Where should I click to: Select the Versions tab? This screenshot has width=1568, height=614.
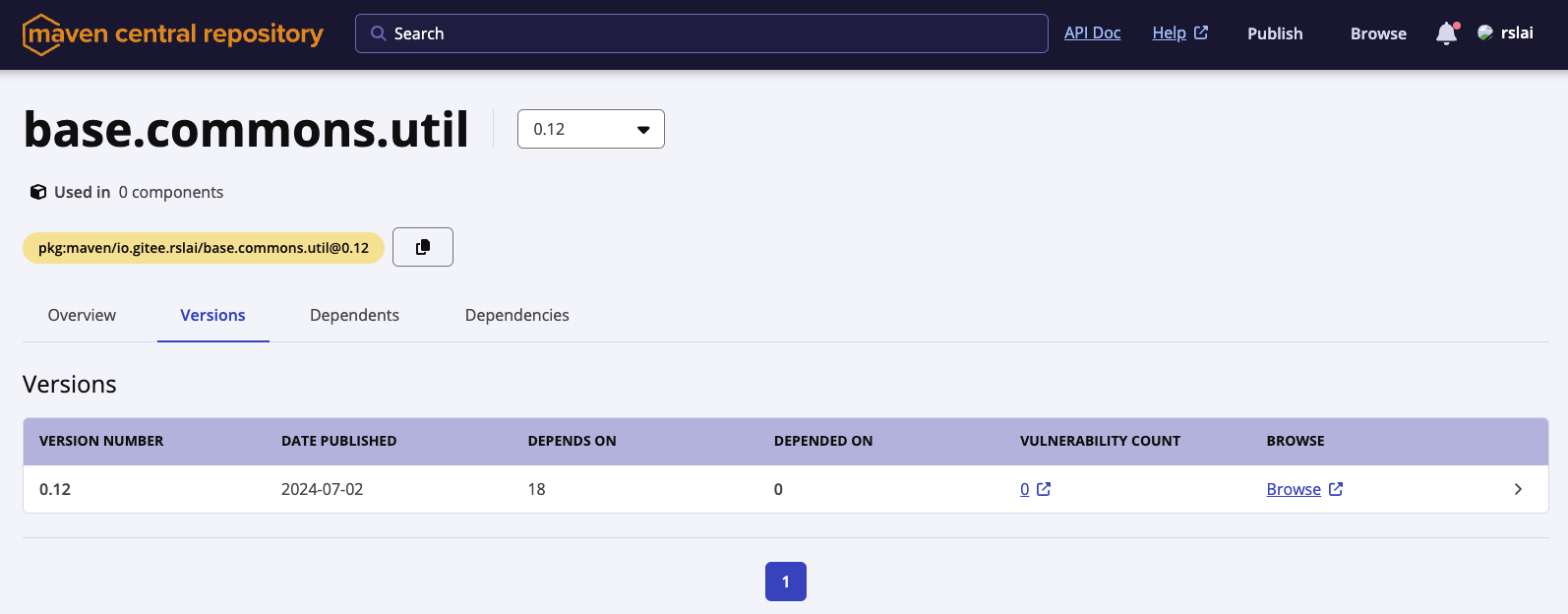tap(213, 315)
